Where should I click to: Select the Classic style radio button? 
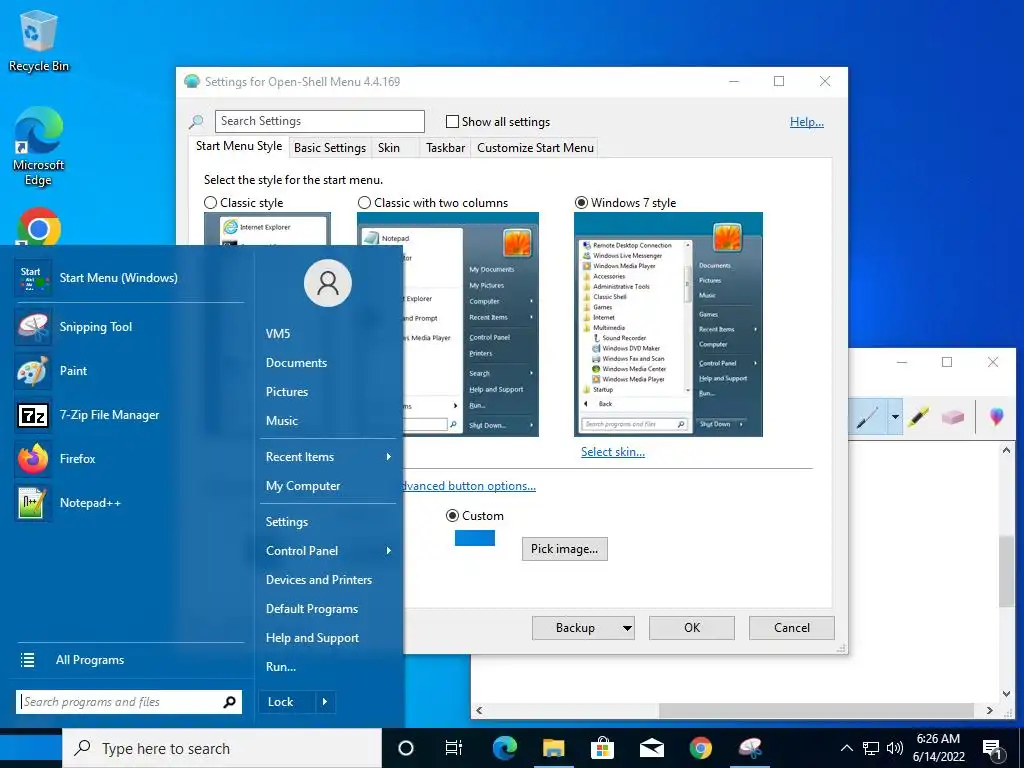tap(210, 203)
